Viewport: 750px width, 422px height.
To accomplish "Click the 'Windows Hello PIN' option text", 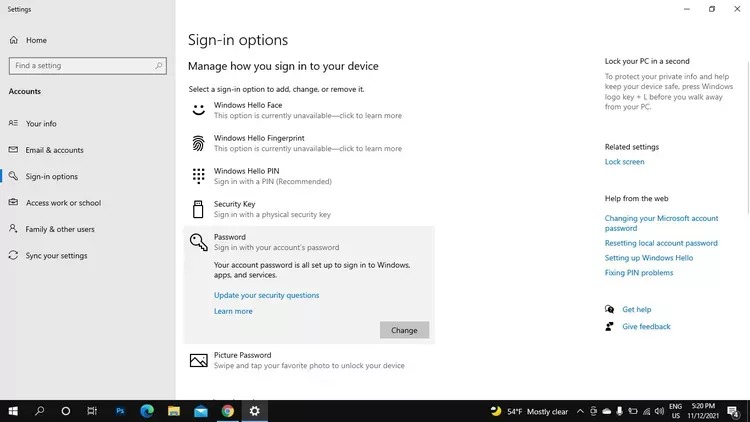I will click(246, 171).
